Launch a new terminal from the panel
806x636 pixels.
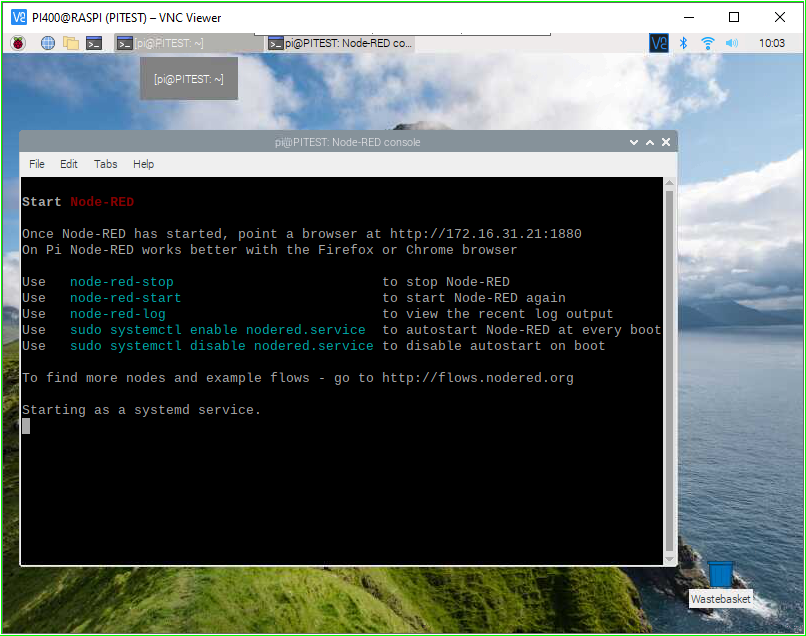click(94, 43)
